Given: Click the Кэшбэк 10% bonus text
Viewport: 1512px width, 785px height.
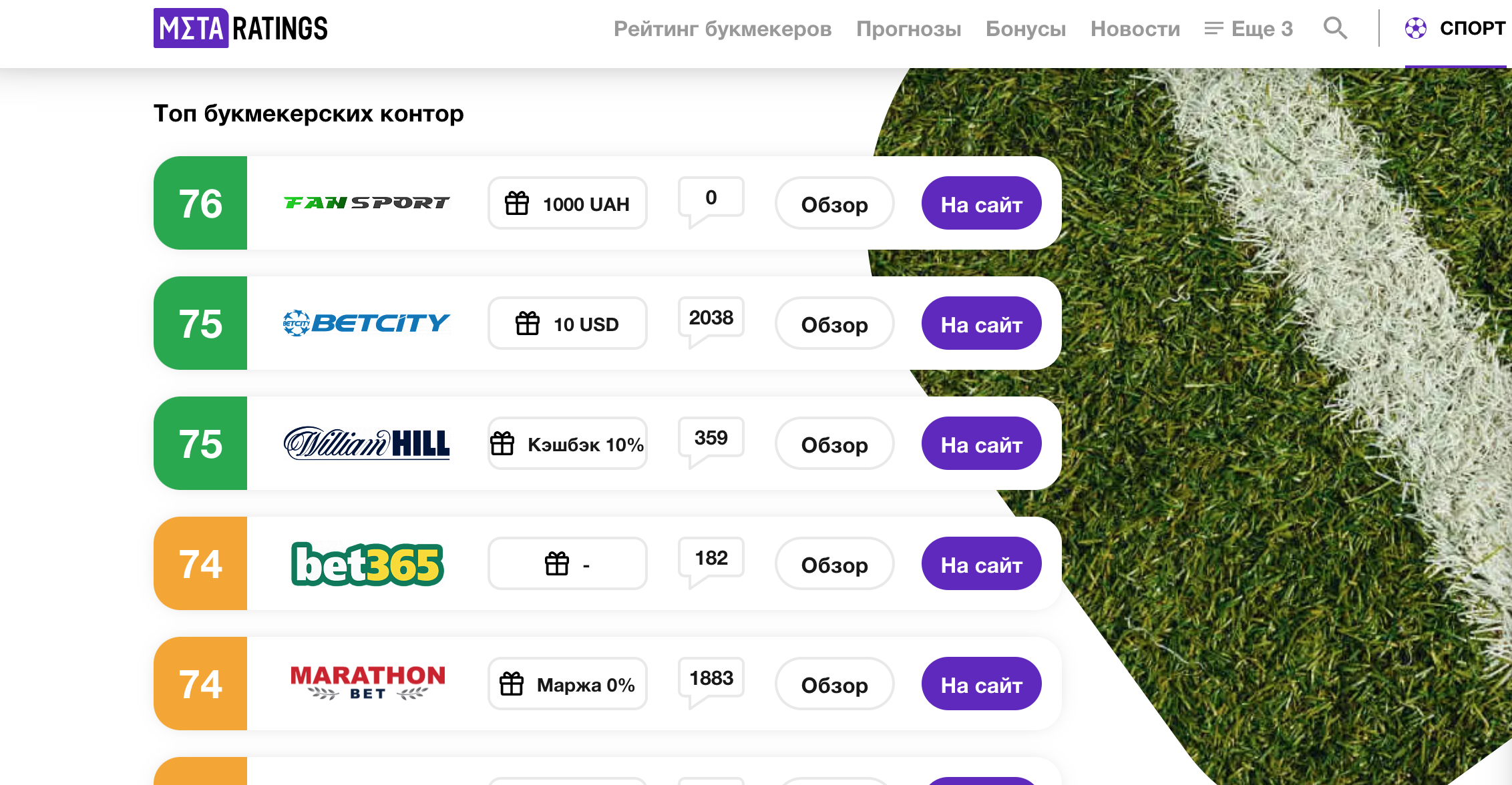Looking at the screenshot, I should click(586, 445).
